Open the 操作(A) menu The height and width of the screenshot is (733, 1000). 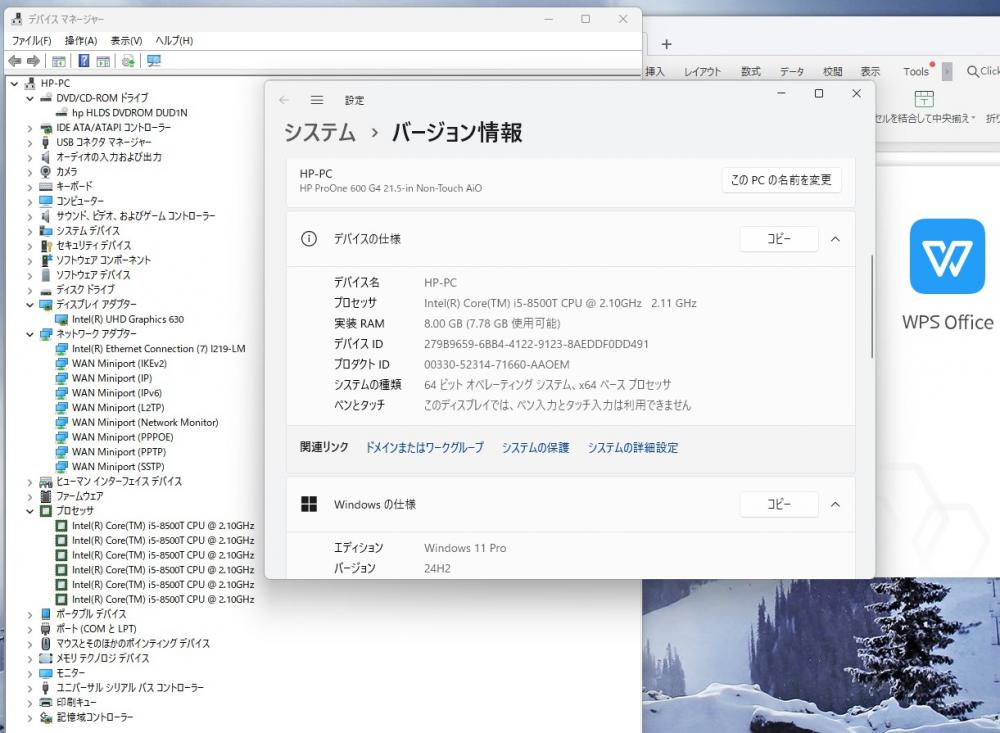[x=81, y=40]
